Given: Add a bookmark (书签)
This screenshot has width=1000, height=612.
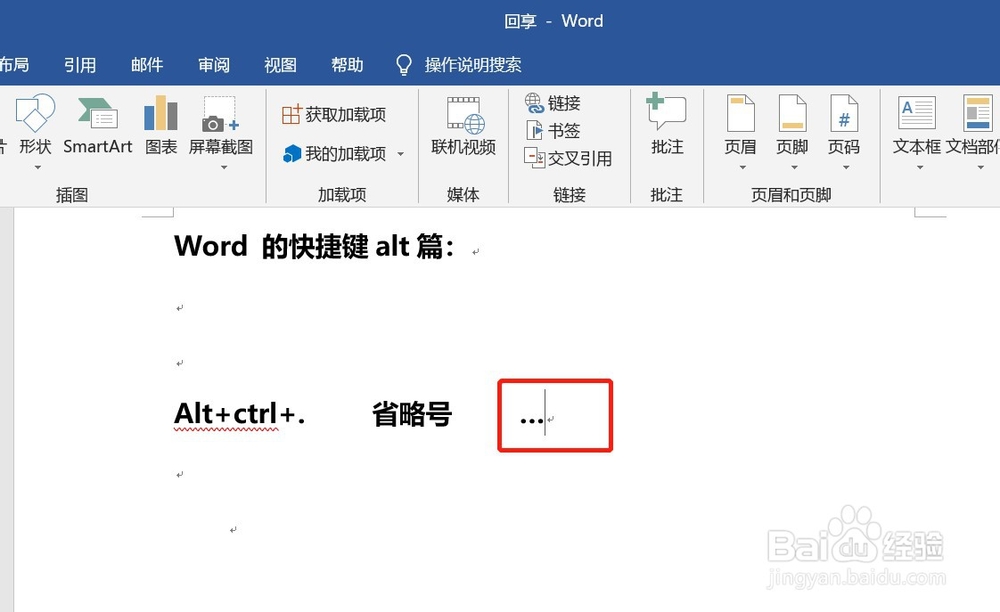Looking at the screenshot, I should point(552,131).
